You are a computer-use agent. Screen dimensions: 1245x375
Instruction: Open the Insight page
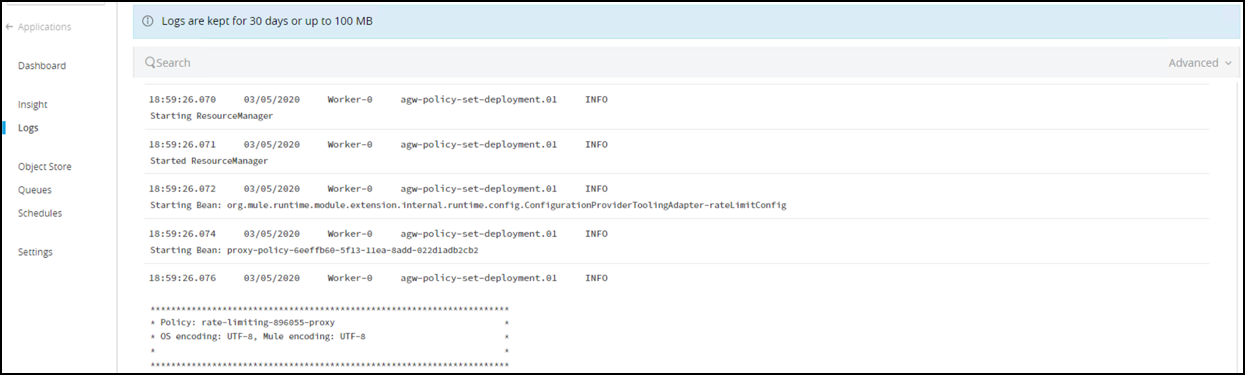[x=33, y=105]
